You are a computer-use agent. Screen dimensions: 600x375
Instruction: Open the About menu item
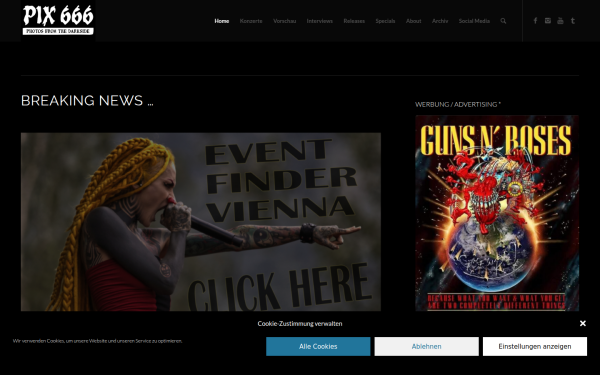pyautogui.click(x=414, y=21)
